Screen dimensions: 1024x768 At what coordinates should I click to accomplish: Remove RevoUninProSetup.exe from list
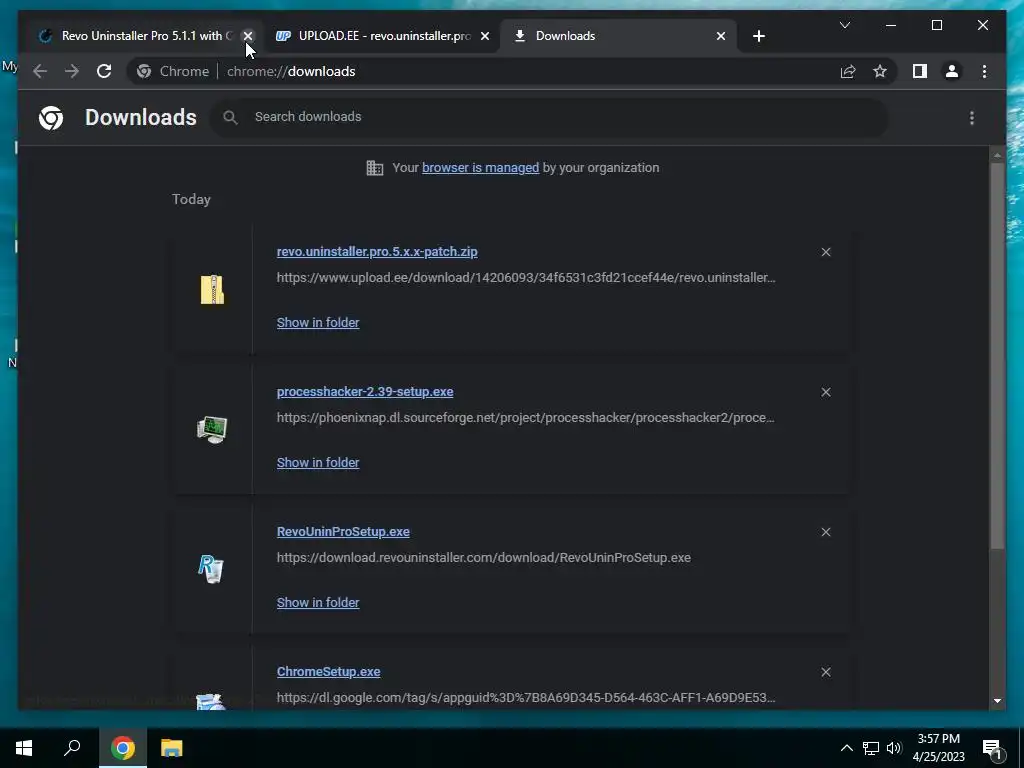click(x=825, y=532)
